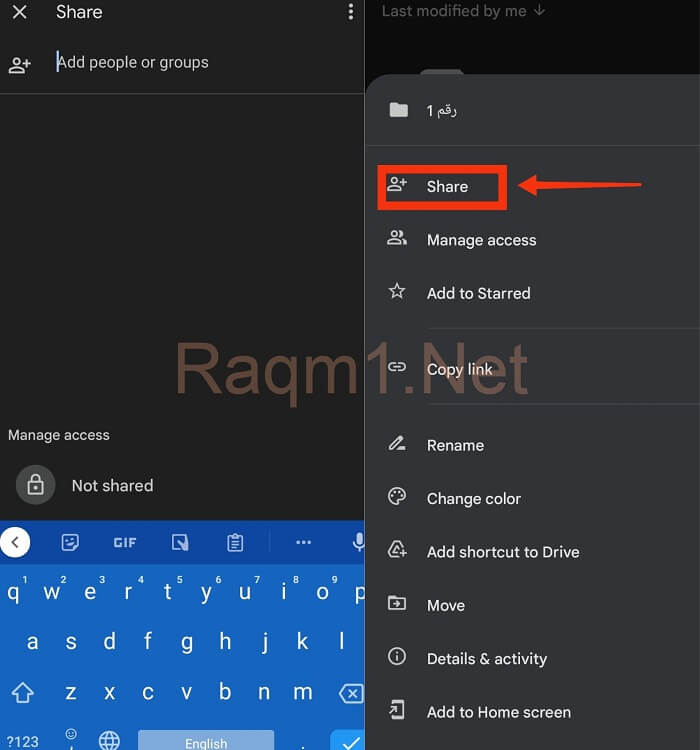Choose Add to Starred option
Image resolution: width=700 pixels, height=750 pixels.
click(x=478, y=293)
